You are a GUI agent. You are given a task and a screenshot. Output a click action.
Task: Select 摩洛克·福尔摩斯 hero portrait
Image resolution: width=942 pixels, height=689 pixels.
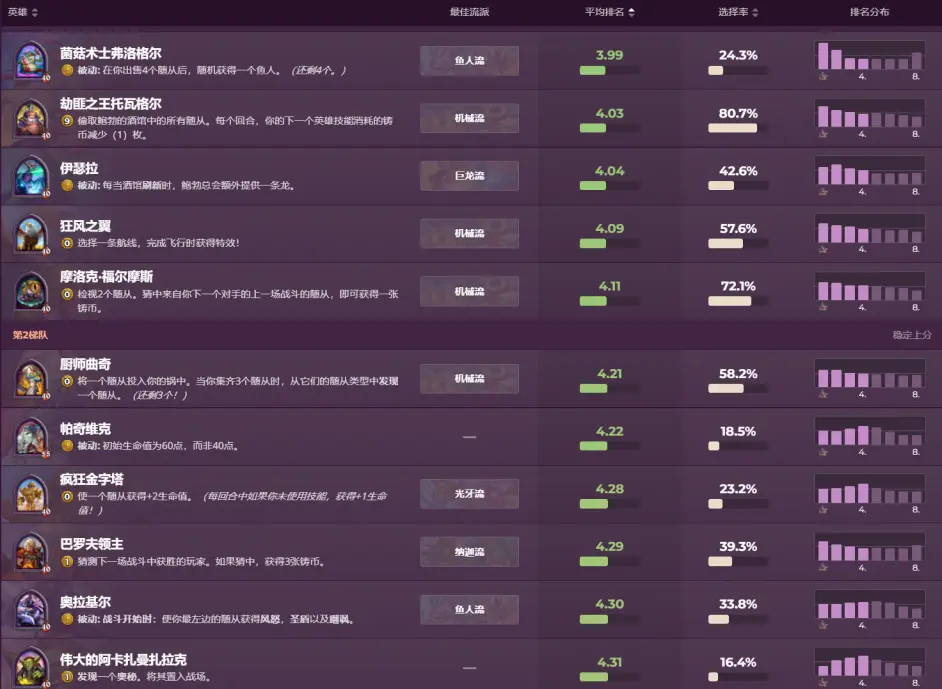click(32, 291)
